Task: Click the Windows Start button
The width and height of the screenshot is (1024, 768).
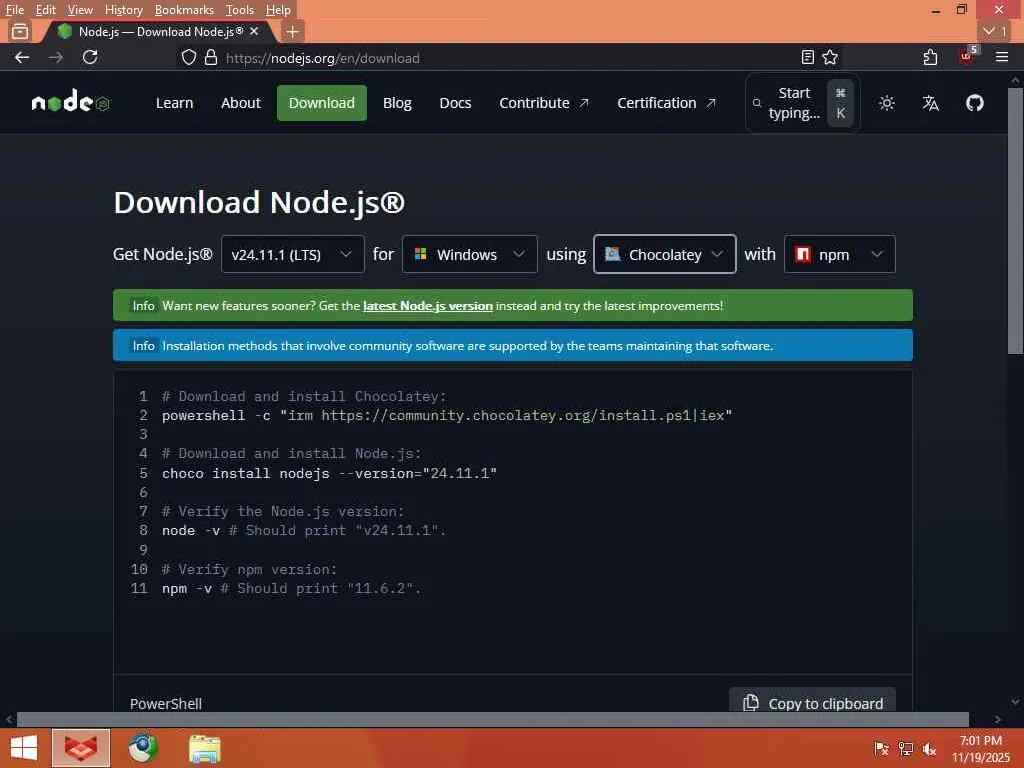Action: (24, 748)
